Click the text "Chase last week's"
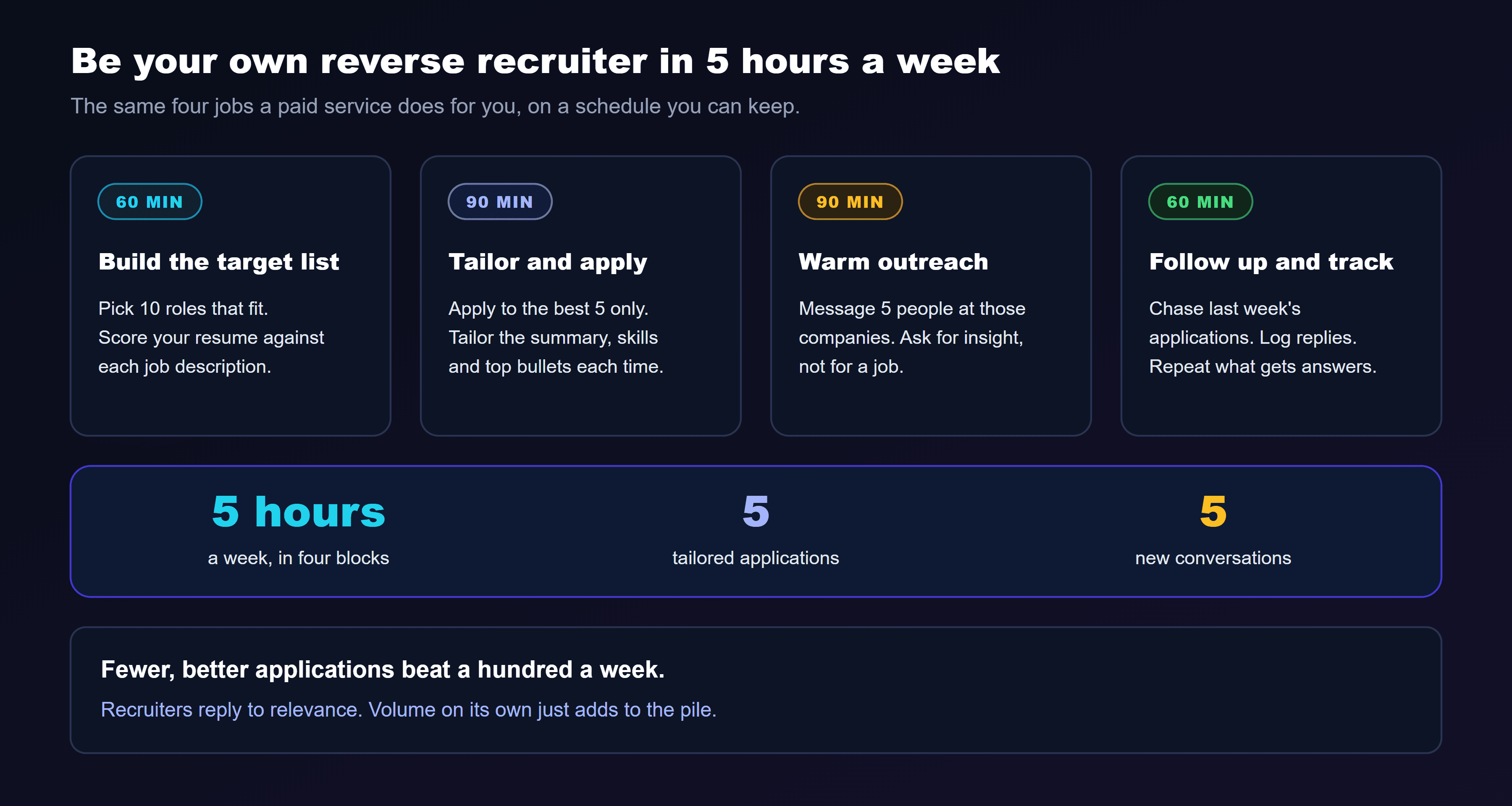This screenshot has height=806, width=1512. [1224, 309]
